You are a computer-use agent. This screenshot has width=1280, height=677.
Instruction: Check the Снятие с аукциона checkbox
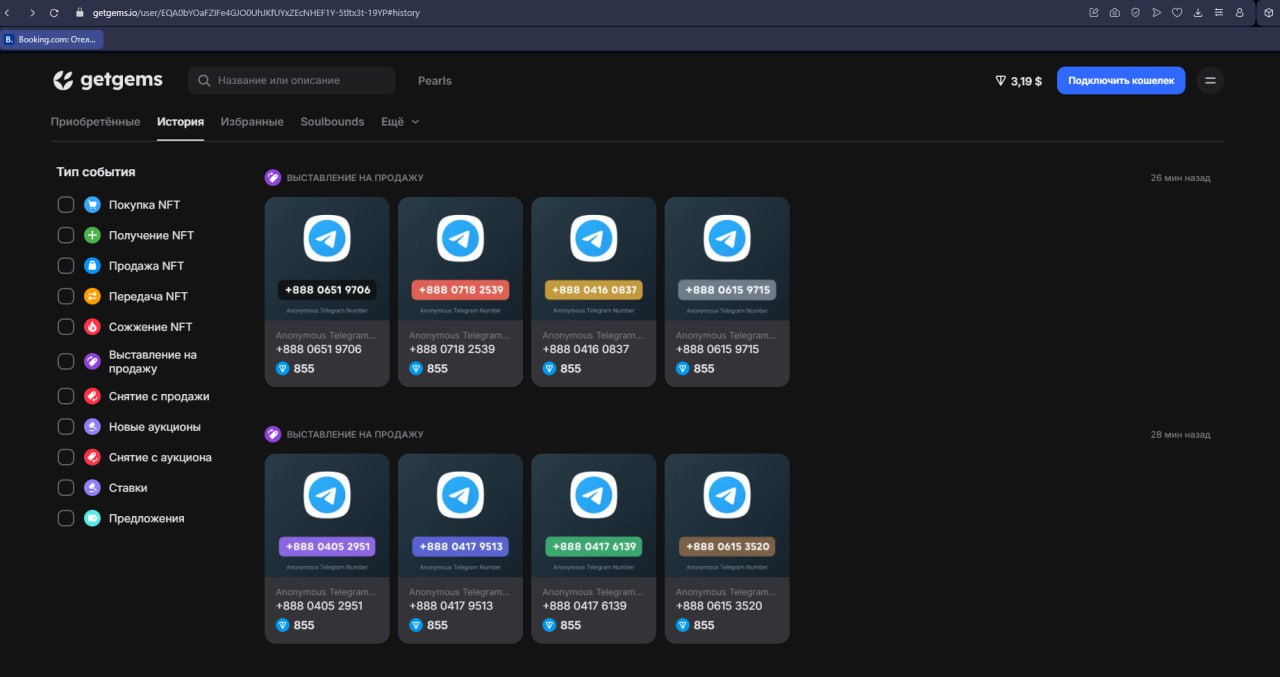tap(66, 457)
